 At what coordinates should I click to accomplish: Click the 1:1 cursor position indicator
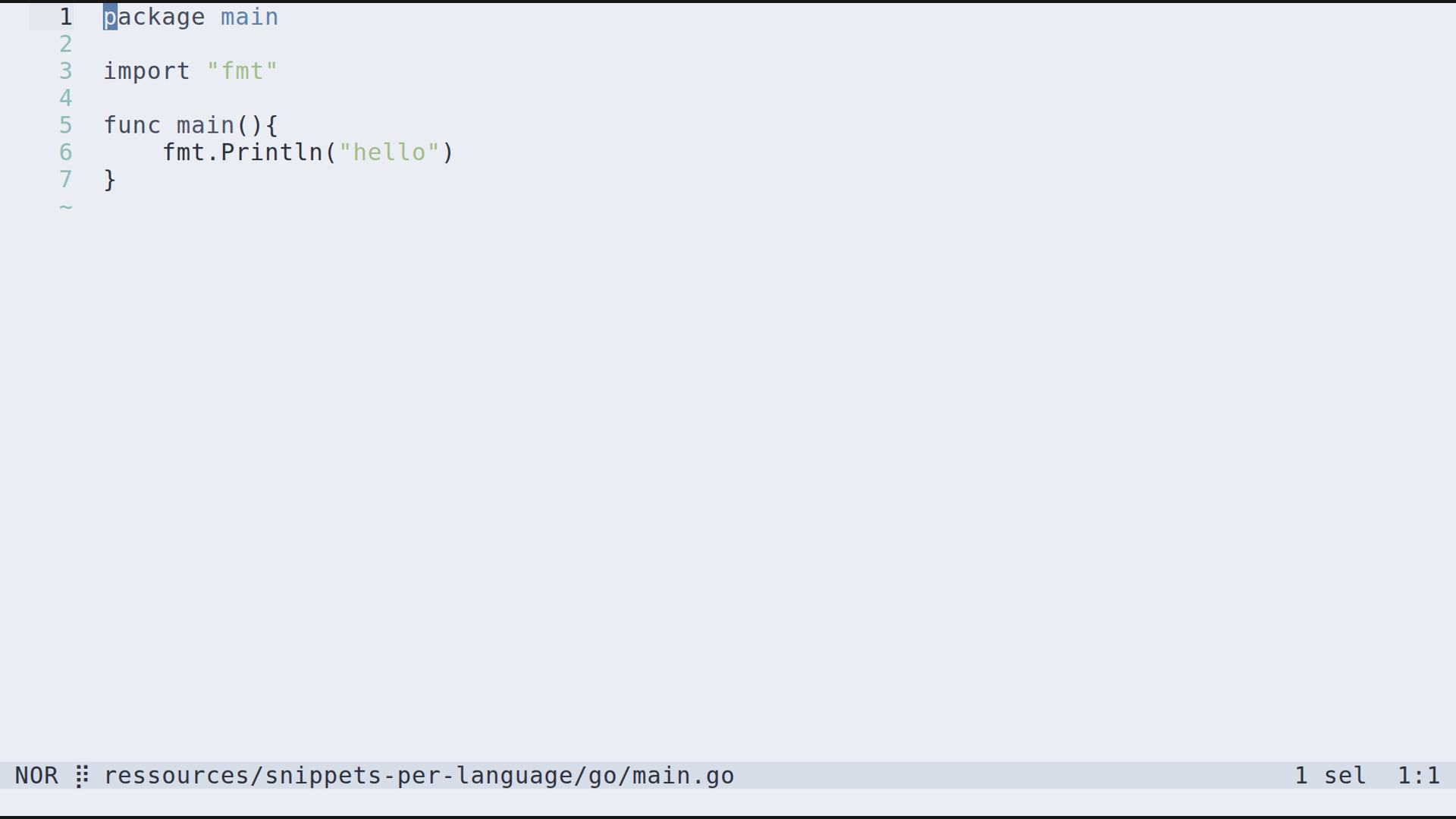tap(1418, 776)
